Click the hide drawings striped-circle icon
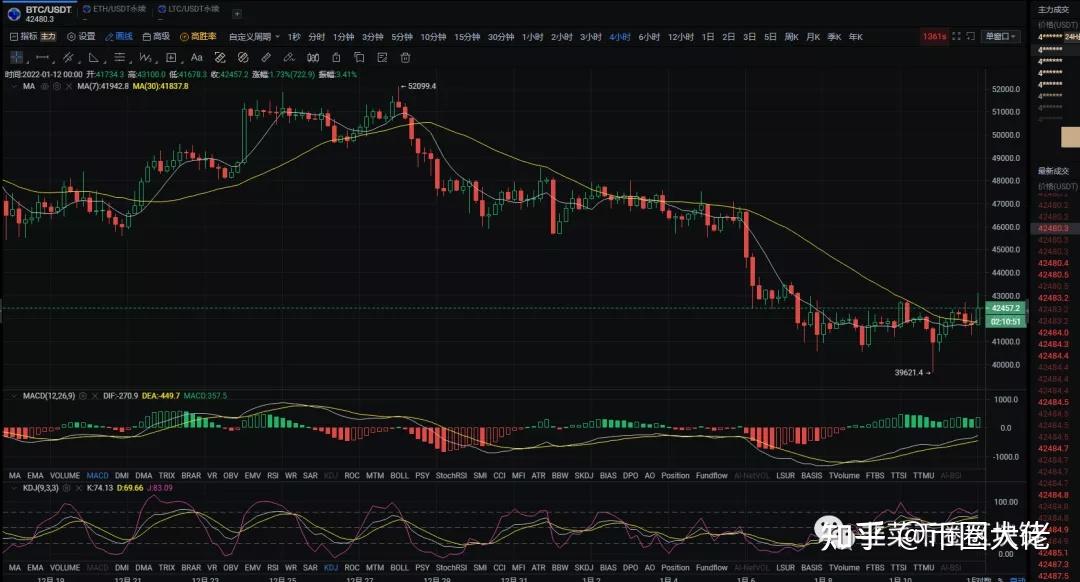 pos(242,57)
